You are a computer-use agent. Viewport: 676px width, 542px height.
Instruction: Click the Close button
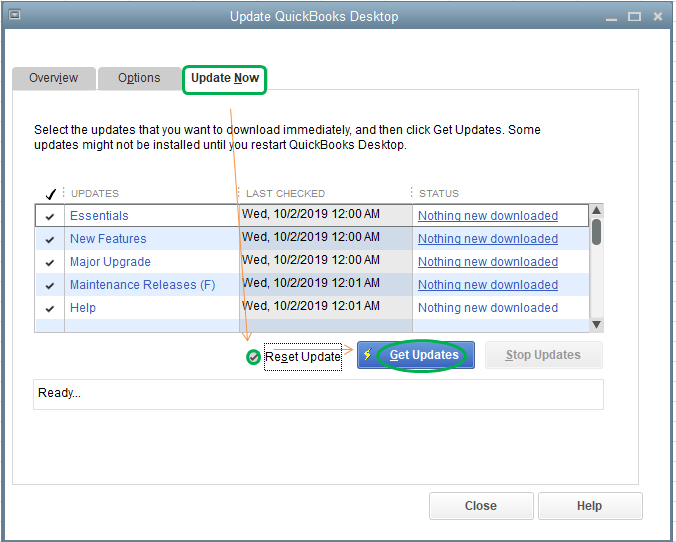pyautogui.click(x=481, y=505)
